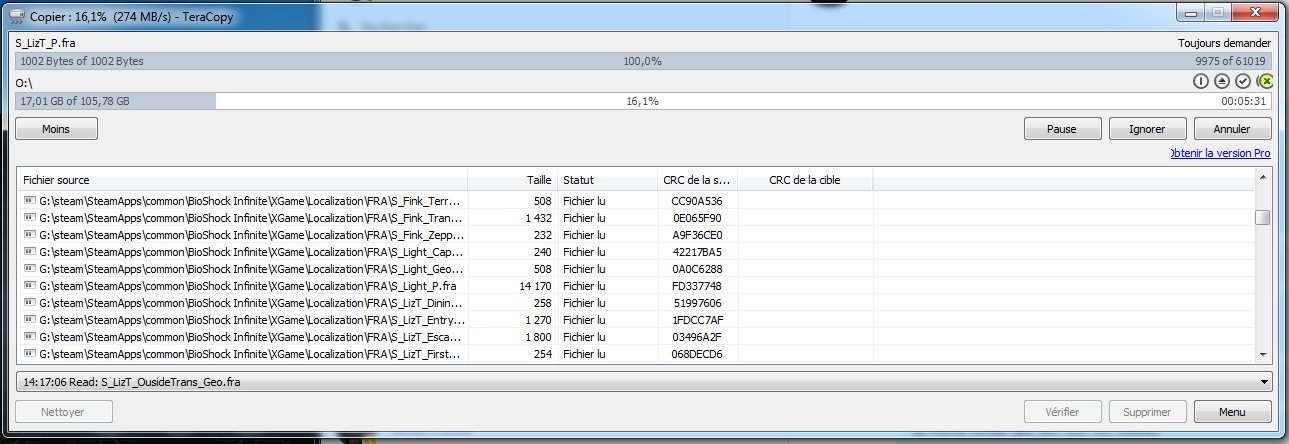Viewport: 1289px width, 444px height.
Task: Collapse the file list with Moins button
Action: pos(56,129)
